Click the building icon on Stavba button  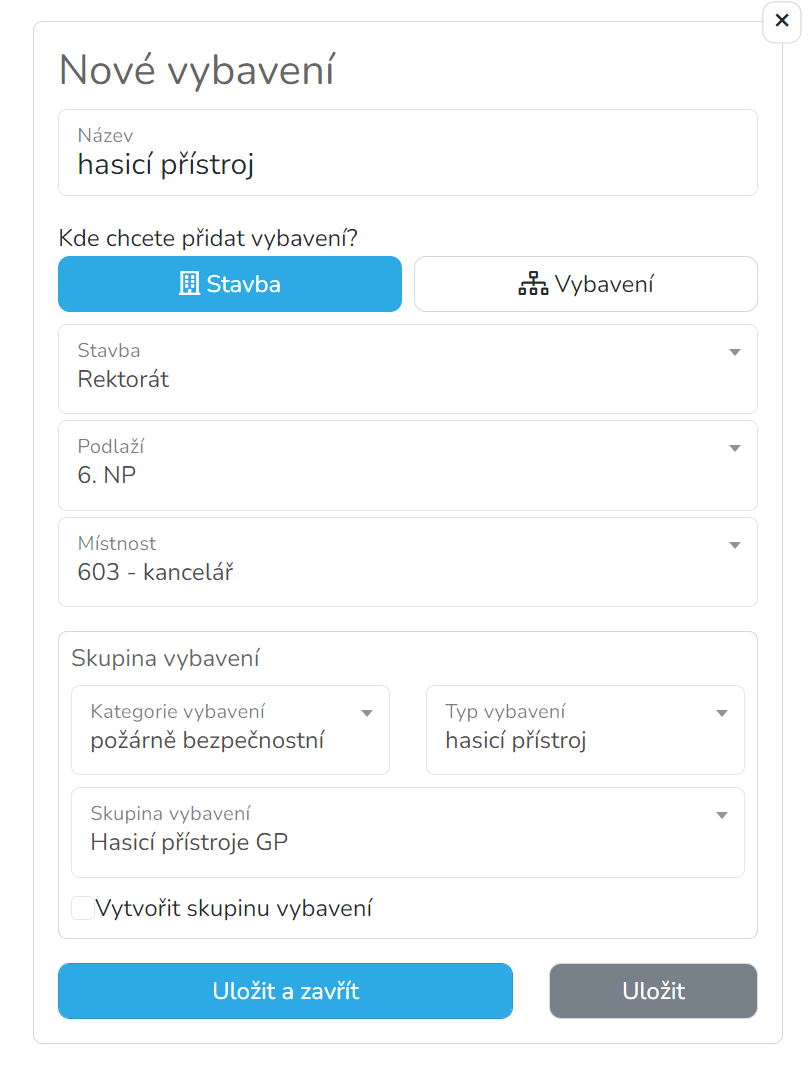[x=189, y=283]
